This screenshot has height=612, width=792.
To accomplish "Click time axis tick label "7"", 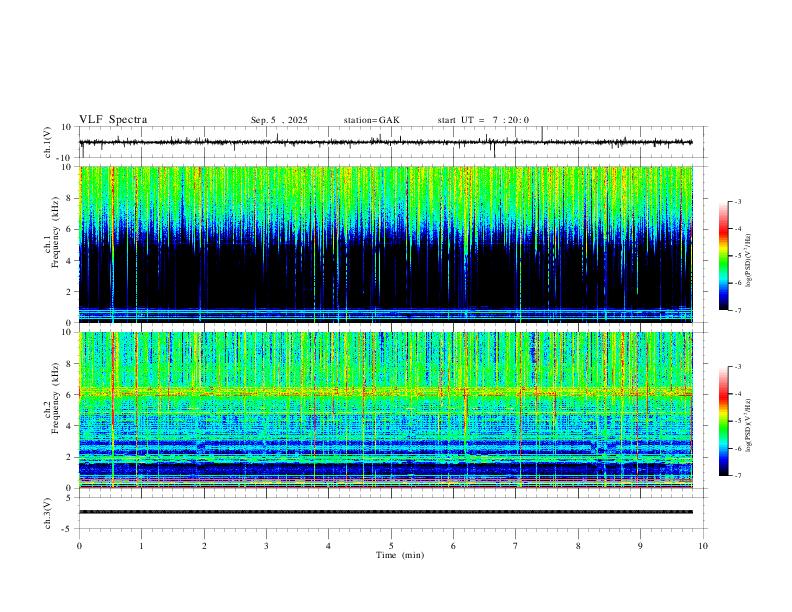I will (x=516, y=546).
